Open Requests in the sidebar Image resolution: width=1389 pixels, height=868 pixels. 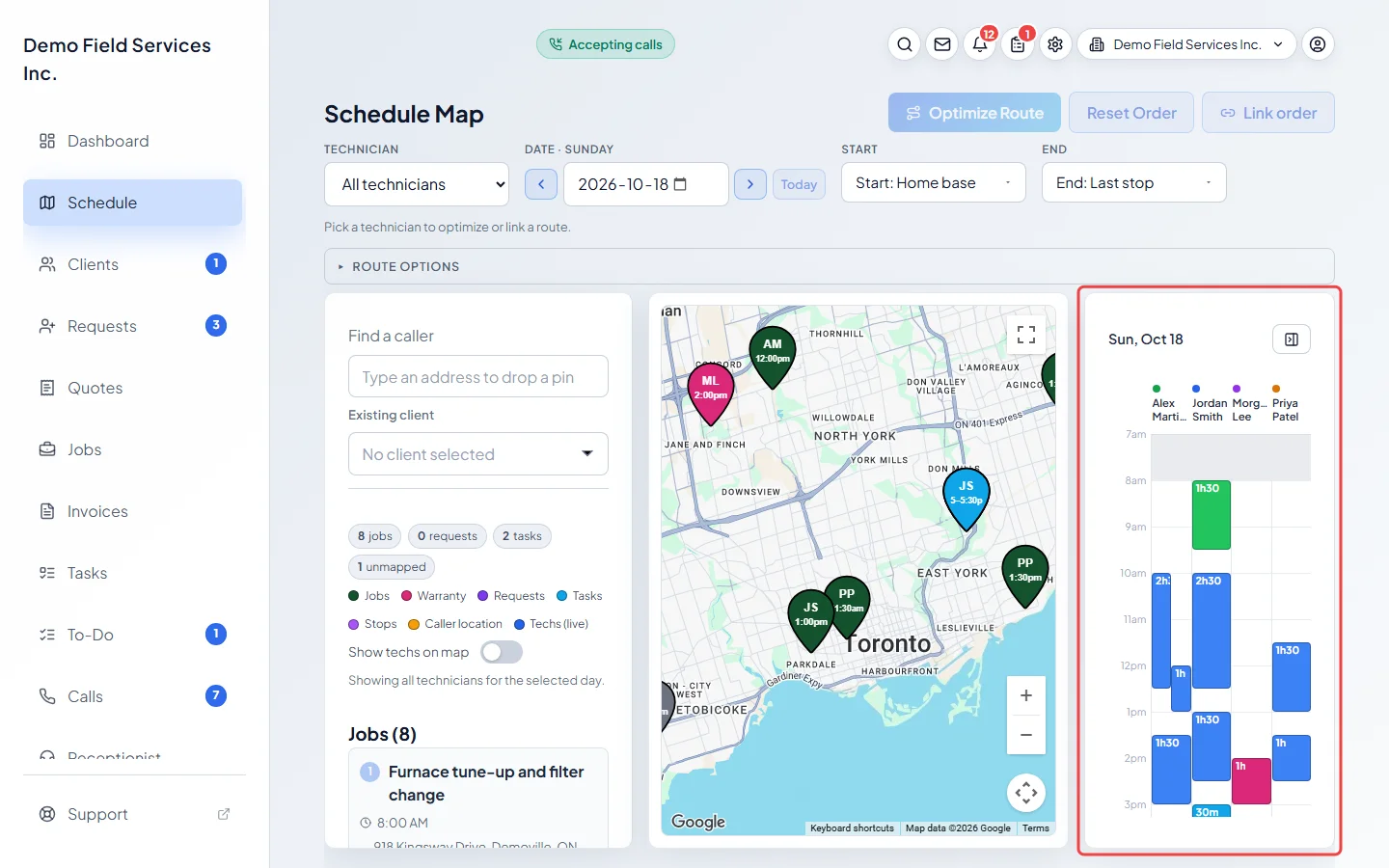(x=133, y=326)
